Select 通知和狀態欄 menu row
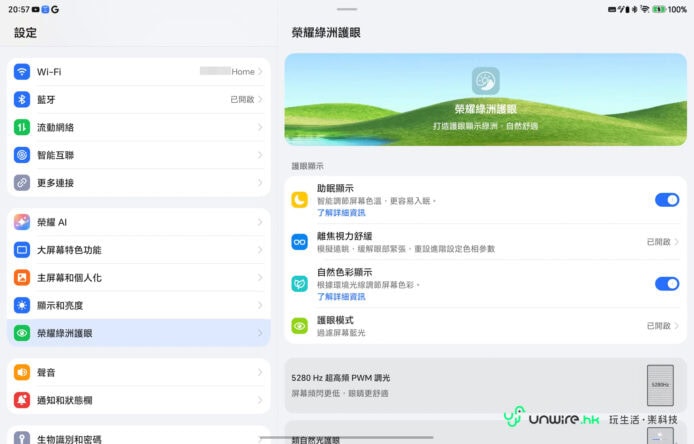This screenshot has width=694, height=444. pyautogui.click(x=139, y=400)
